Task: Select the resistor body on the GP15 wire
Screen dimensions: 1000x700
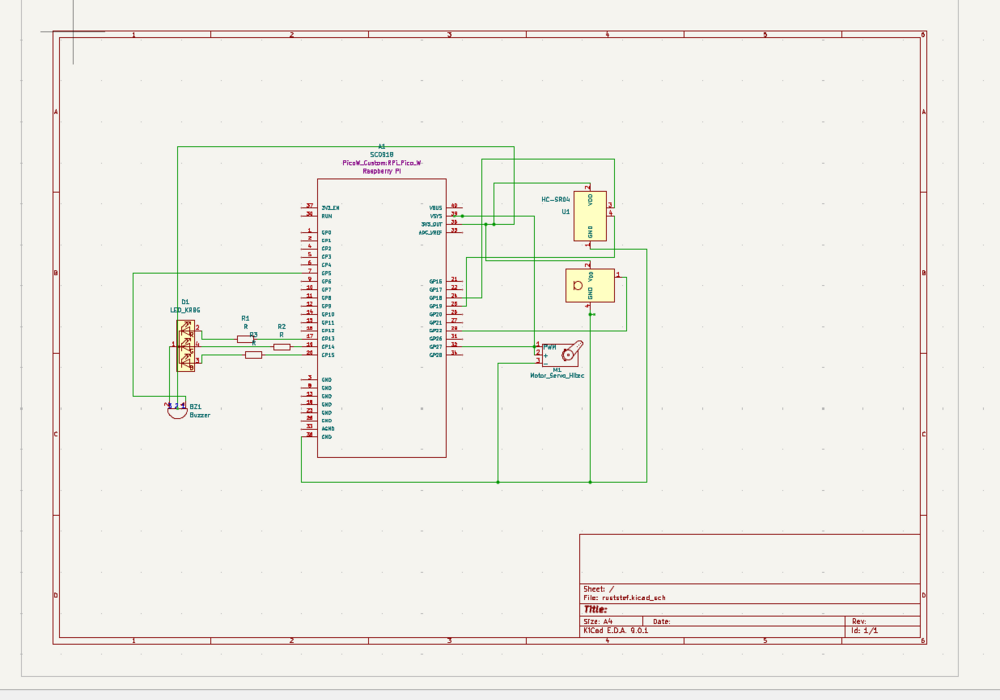Action: pos(253,355)
